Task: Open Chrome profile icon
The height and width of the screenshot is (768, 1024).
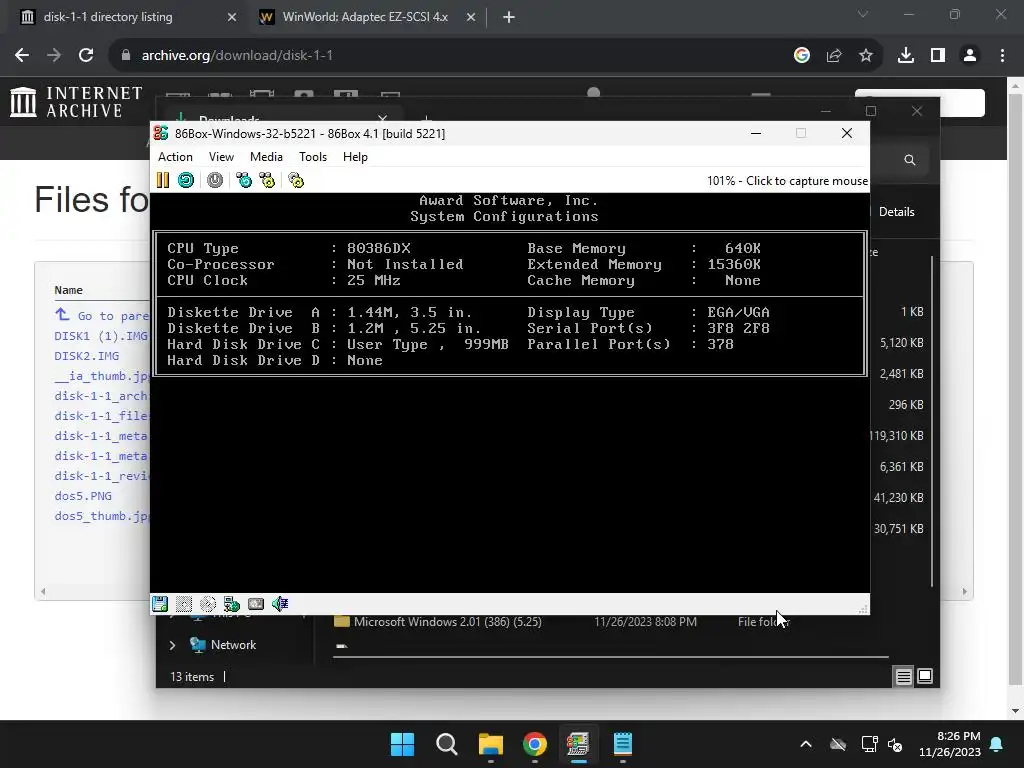Action: tap(970, 56)
